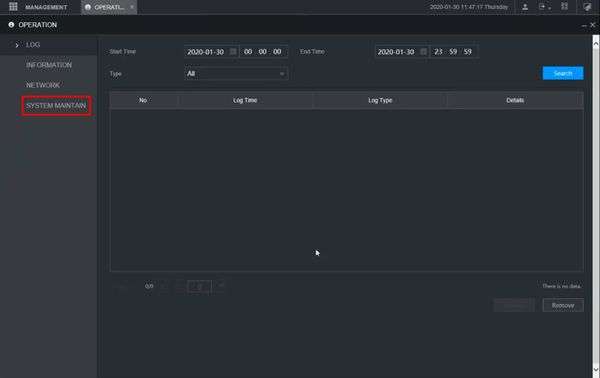Click the Remove button below the table
The width and height of the screenshot is (600, 378).
563,305
